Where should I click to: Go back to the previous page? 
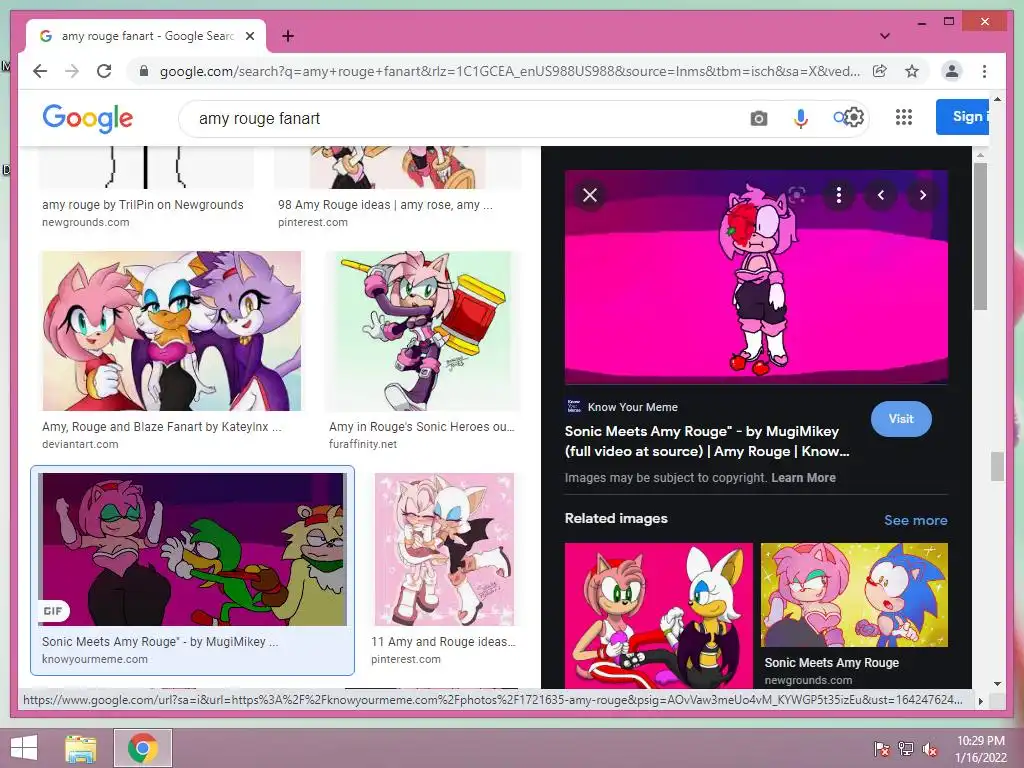40,71
